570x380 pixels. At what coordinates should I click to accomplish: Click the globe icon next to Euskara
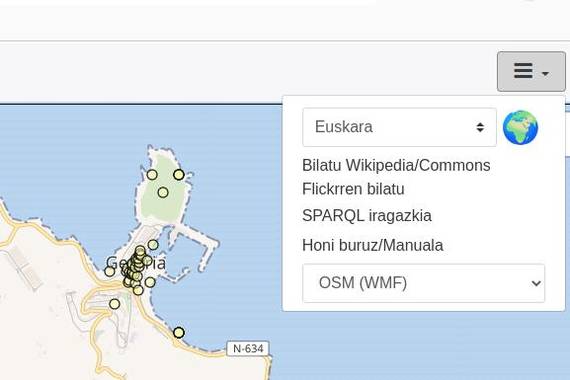tap(520, 128)
